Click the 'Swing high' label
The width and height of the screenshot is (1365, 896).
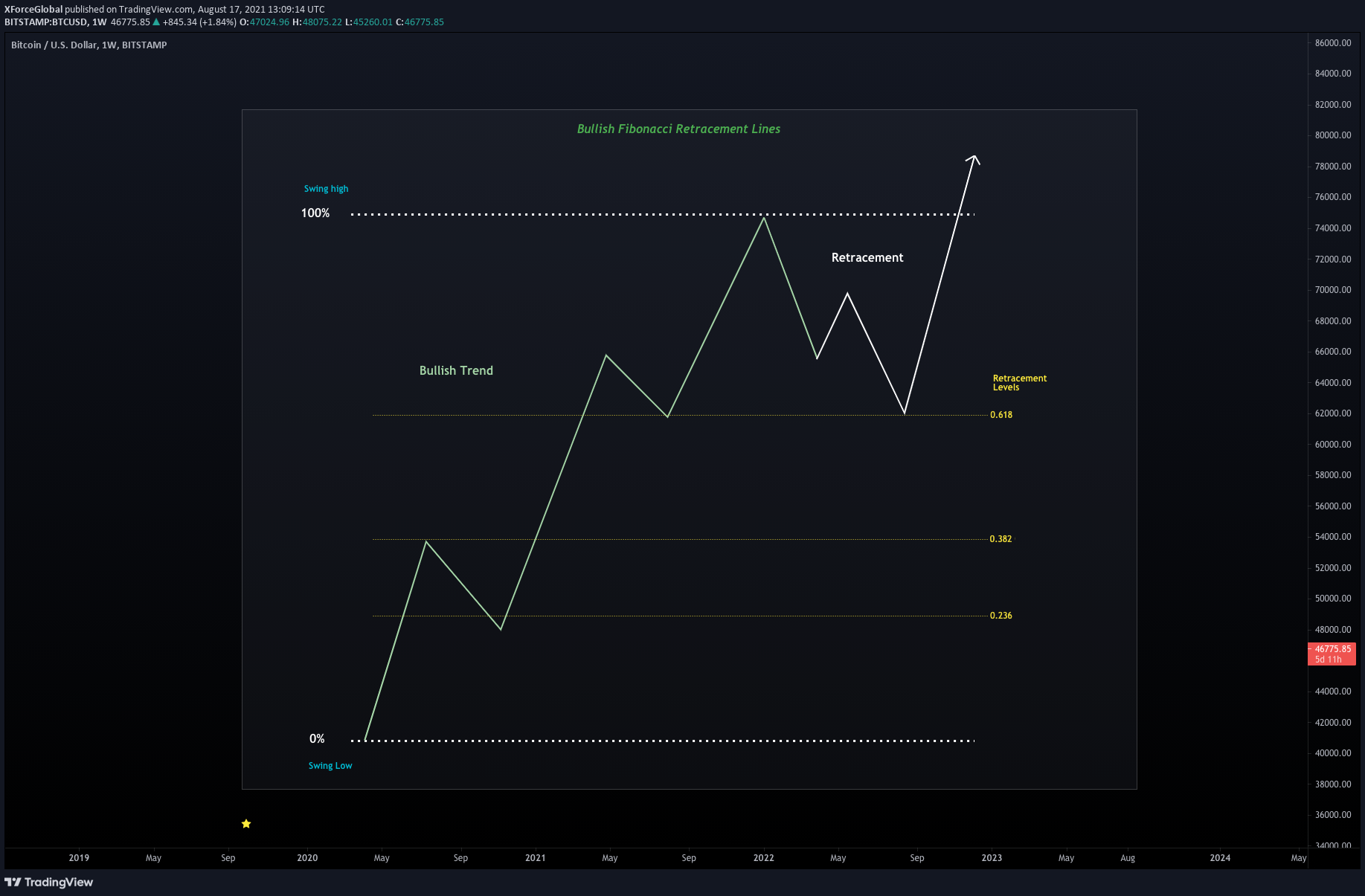tap(326, 189)
